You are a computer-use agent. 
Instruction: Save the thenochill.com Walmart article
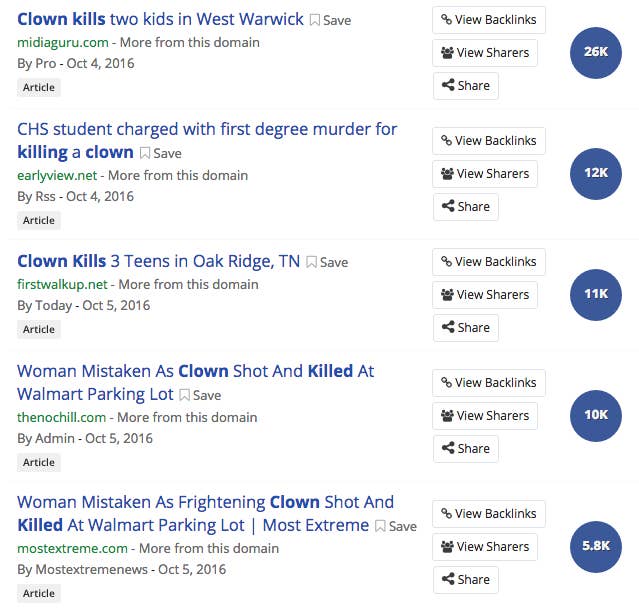200,395
